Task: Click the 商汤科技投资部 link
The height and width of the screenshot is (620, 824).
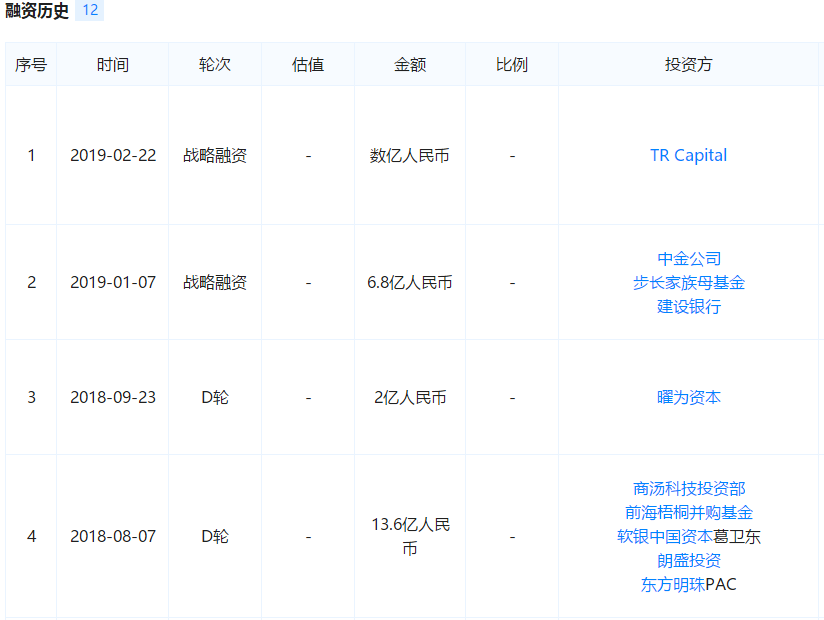Action: pyautogui.click(x=688, y=489)
